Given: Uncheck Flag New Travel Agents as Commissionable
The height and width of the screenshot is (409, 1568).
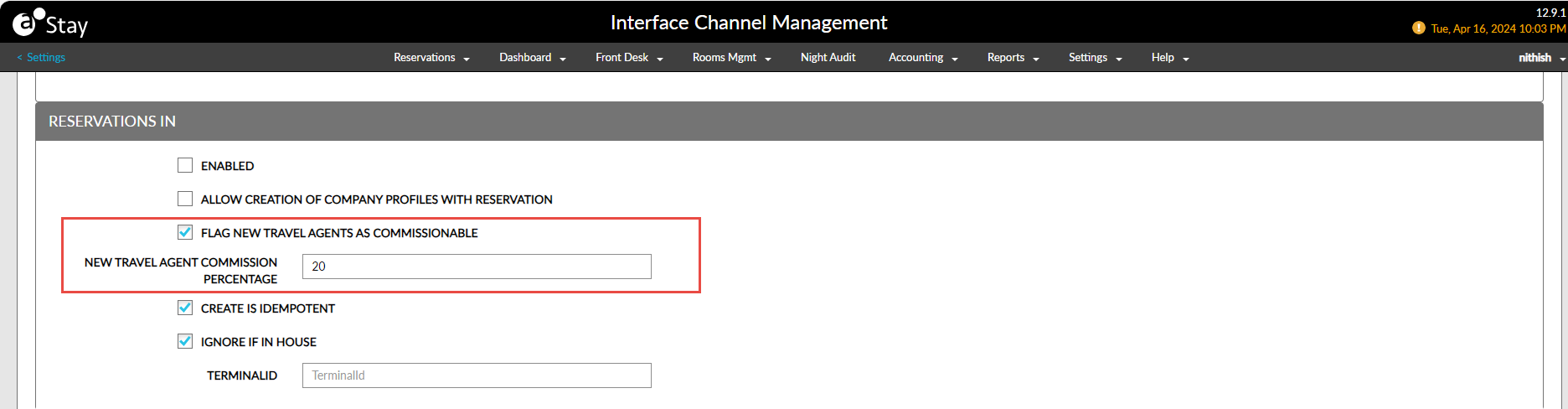Looking at the screenshot, I should click(x=185, y=232).
